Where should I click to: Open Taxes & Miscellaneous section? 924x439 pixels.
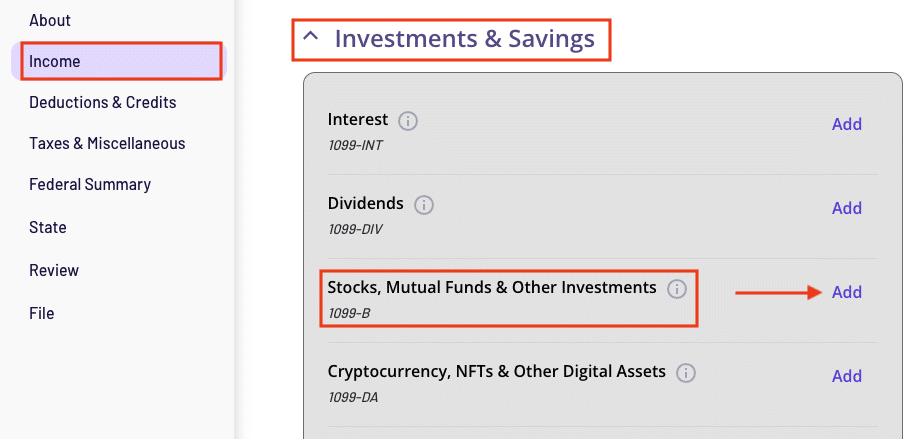[107, 143]
